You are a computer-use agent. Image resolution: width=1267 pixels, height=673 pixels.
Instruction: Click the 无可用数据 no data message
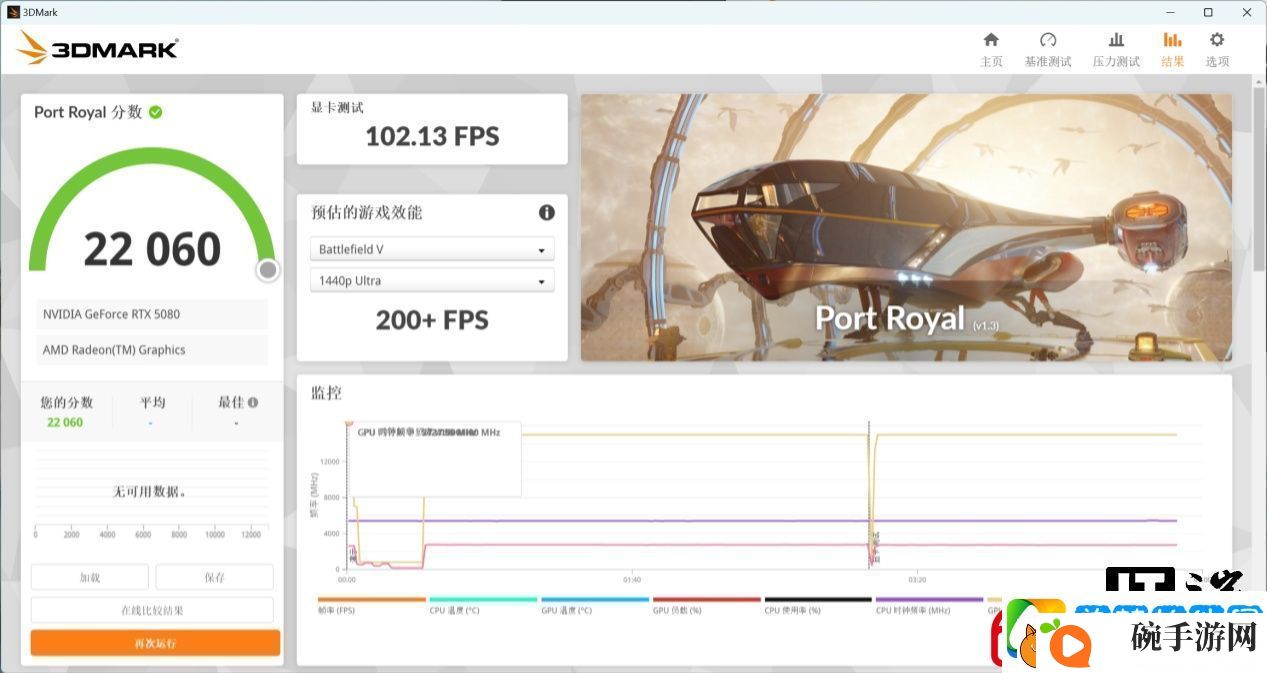[x=150, y=492]
